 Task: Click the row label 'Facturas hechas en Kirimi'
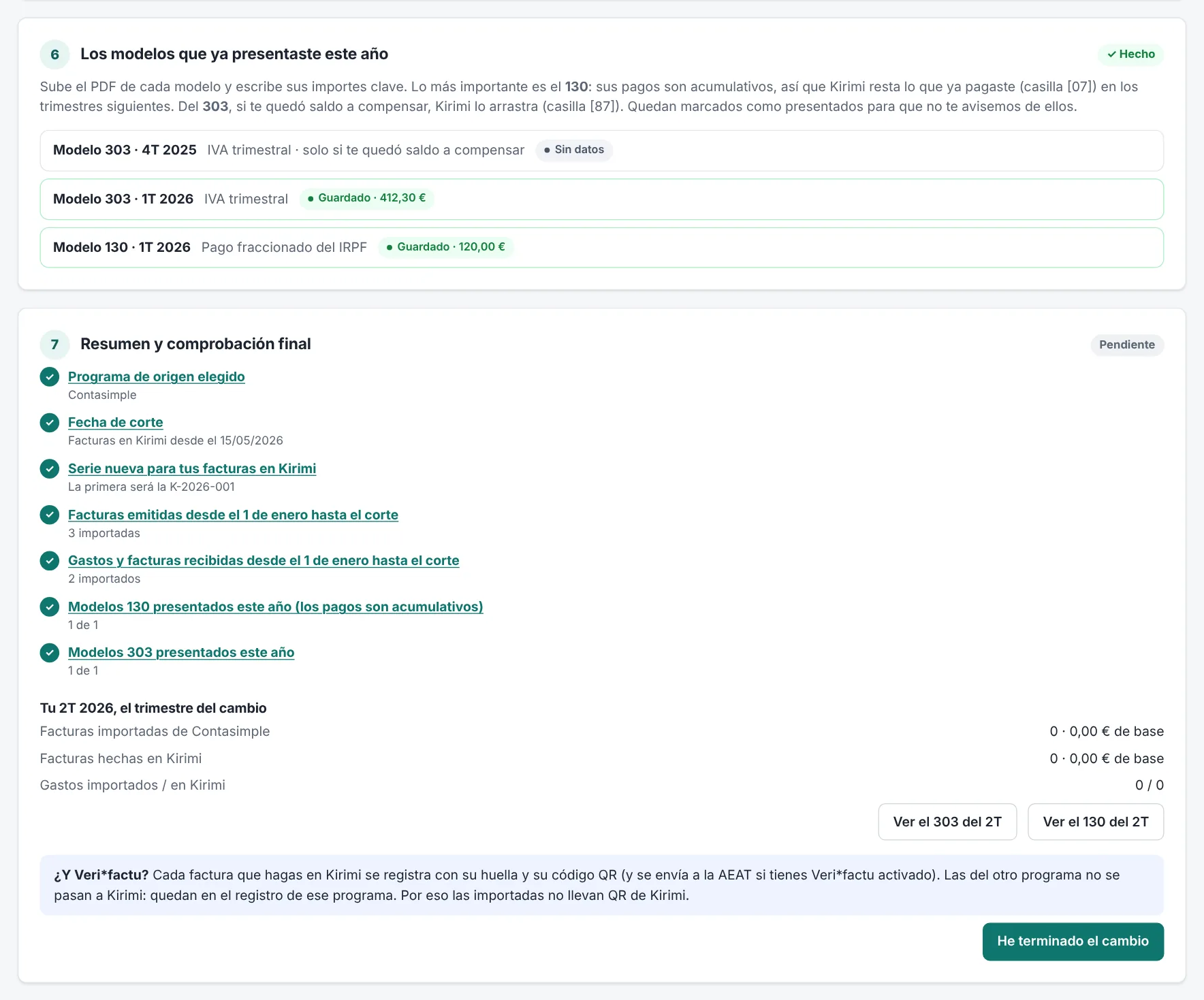pyautogui.click(x=121, y=758)
